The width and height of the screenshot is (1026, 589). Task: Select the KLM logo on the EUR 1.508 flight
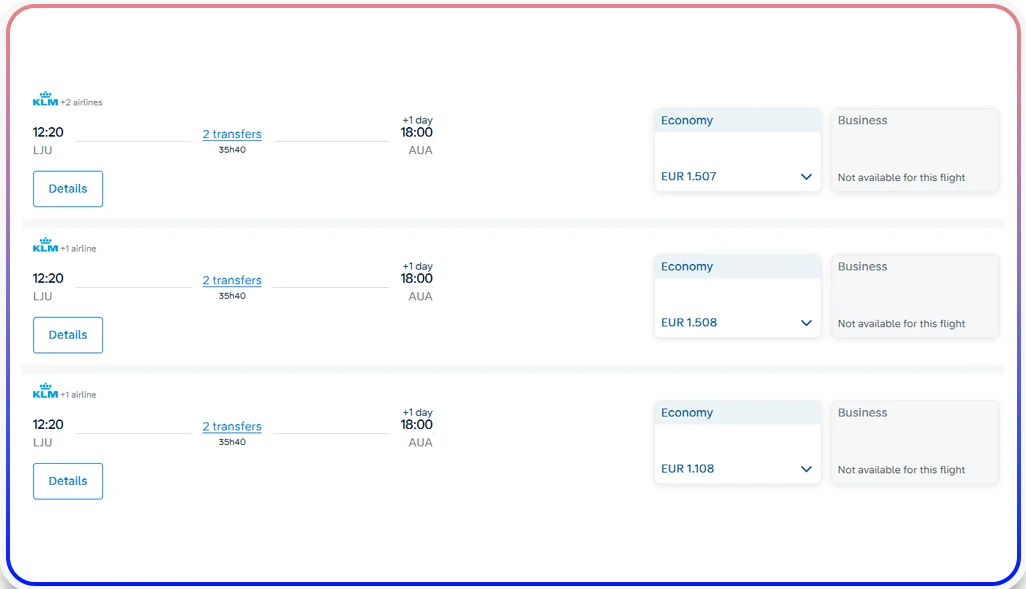pos(44,244)
